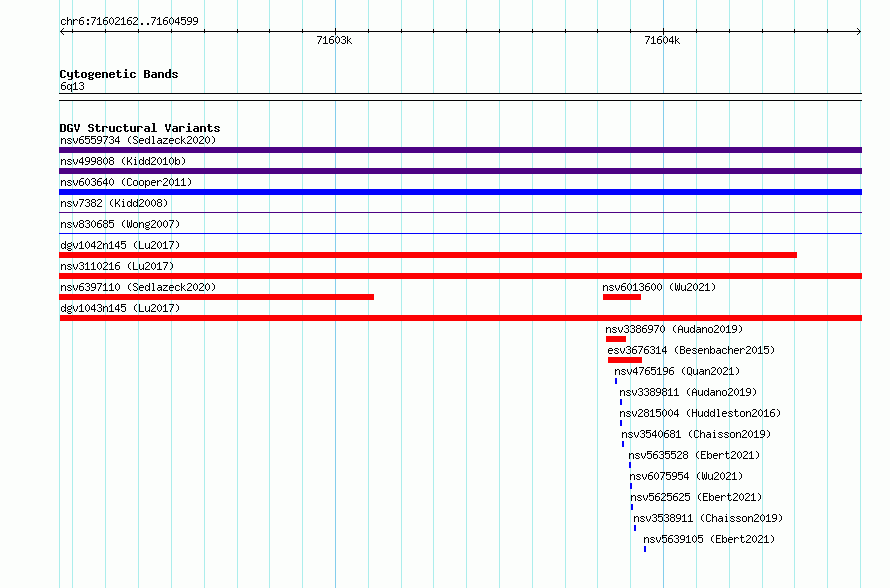
Task: Click the nsv6559734 (Sedlazeck2020) variant label
Action: (x=138, y=140)
